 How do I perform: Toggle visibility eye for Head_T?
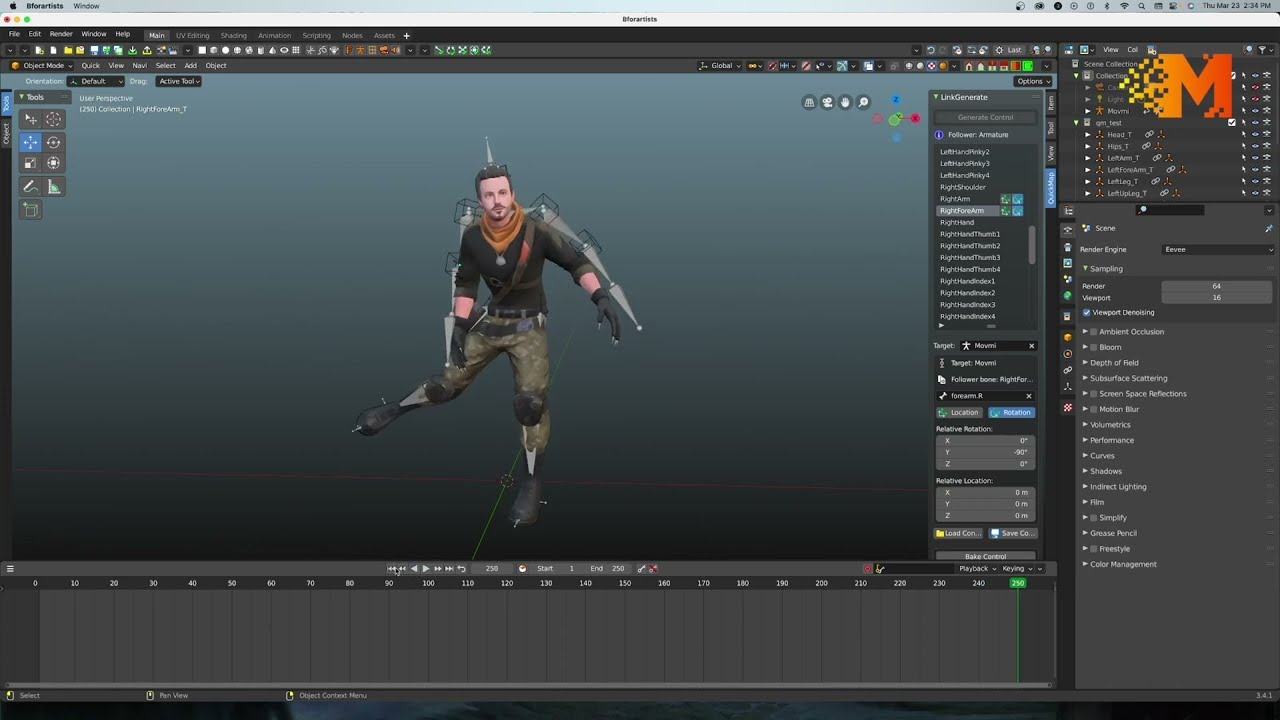(1255, 134)
